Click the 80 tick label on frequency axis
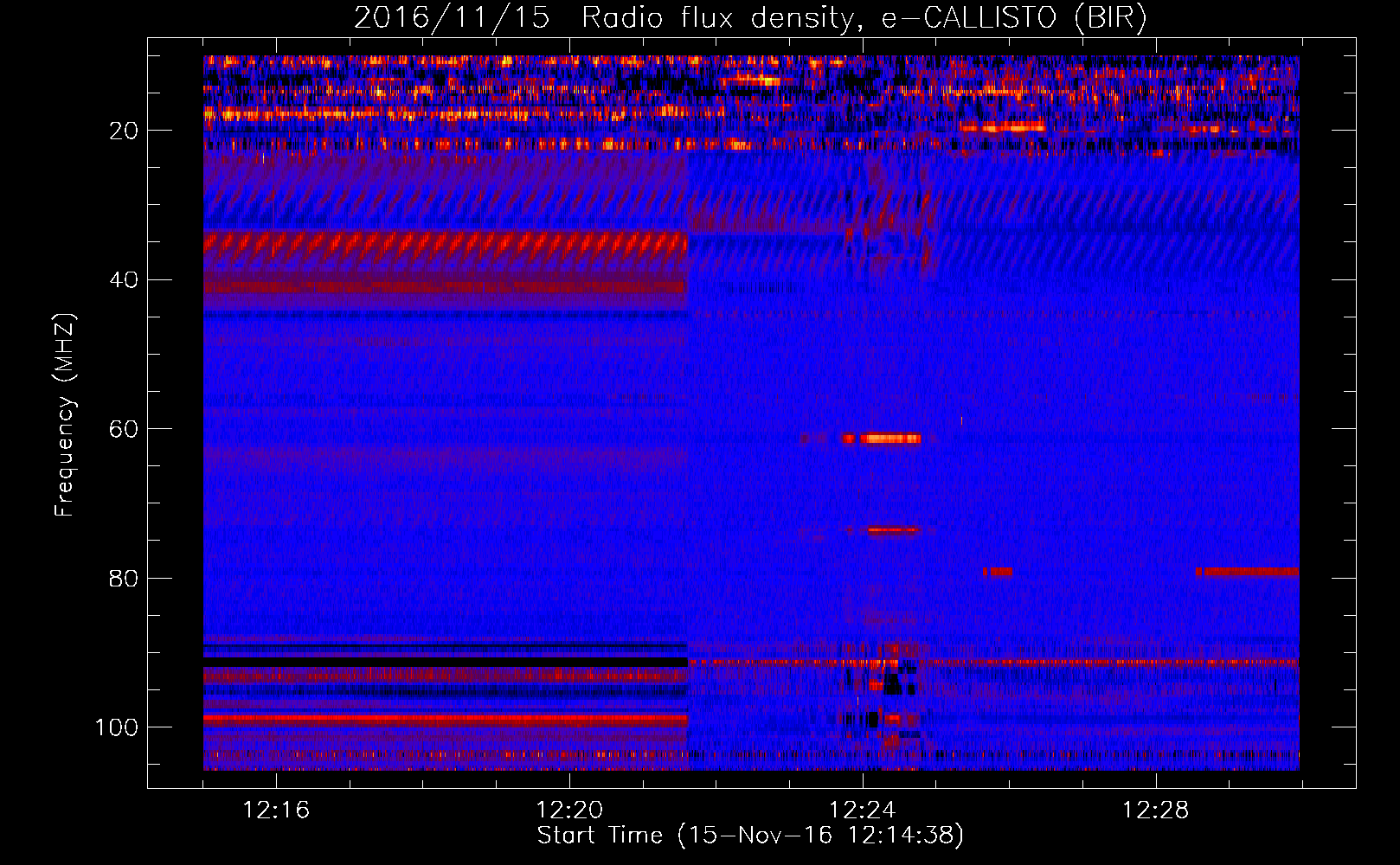Image resolution: width=1400 pixels, height=865 pixels. (125, 578)
